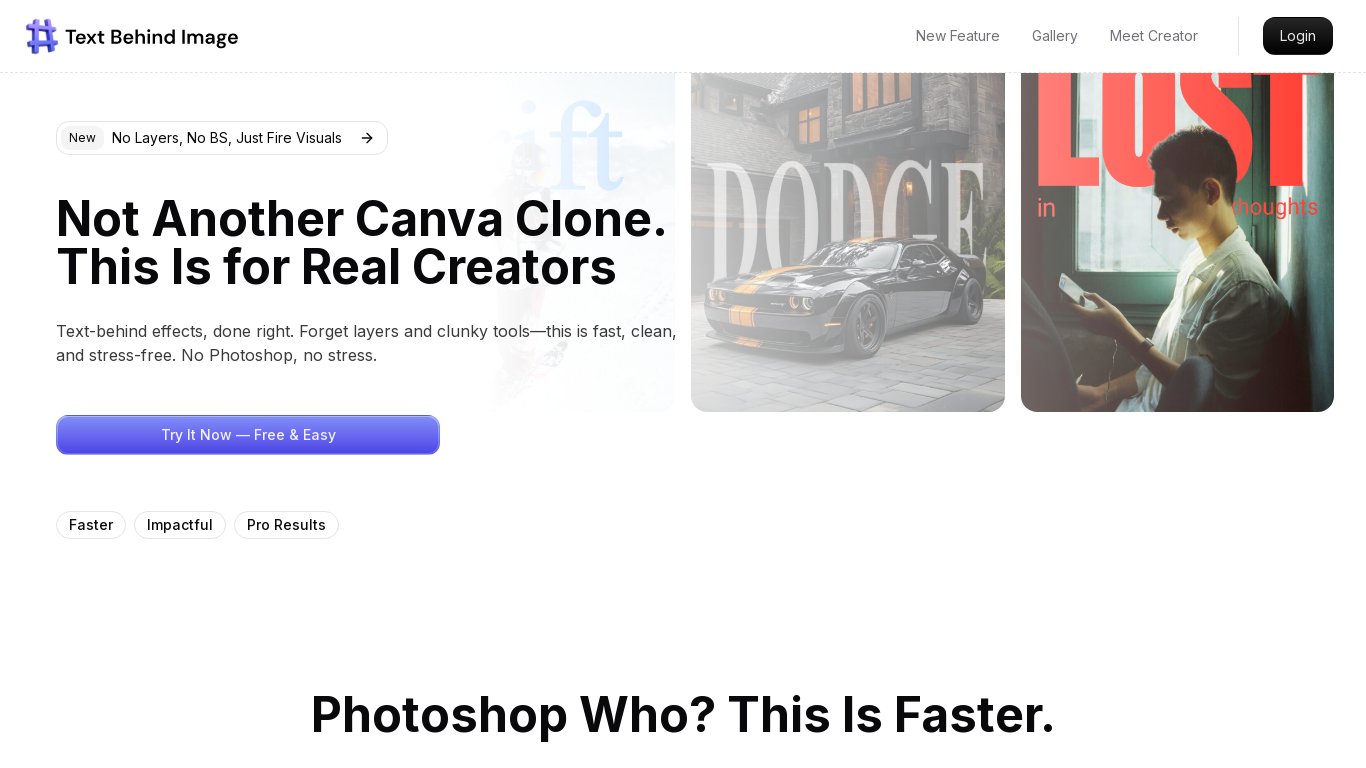This screenshot has width=1366, height=768.
Task: Go to the Gallery page
Action: (1054, 36)
